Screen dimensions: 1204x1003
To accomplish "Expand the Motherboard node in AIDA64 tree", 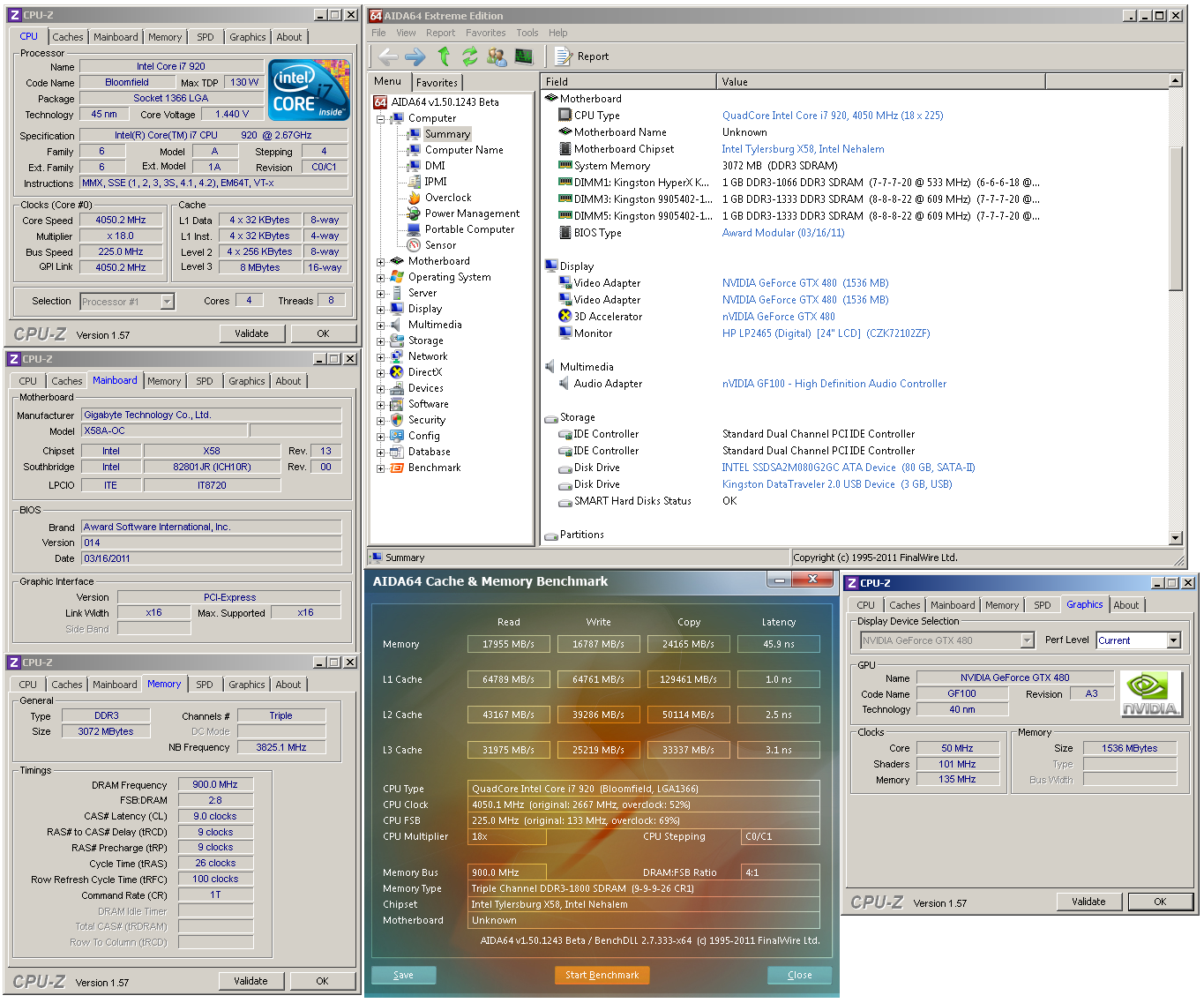I will (380, 262).
